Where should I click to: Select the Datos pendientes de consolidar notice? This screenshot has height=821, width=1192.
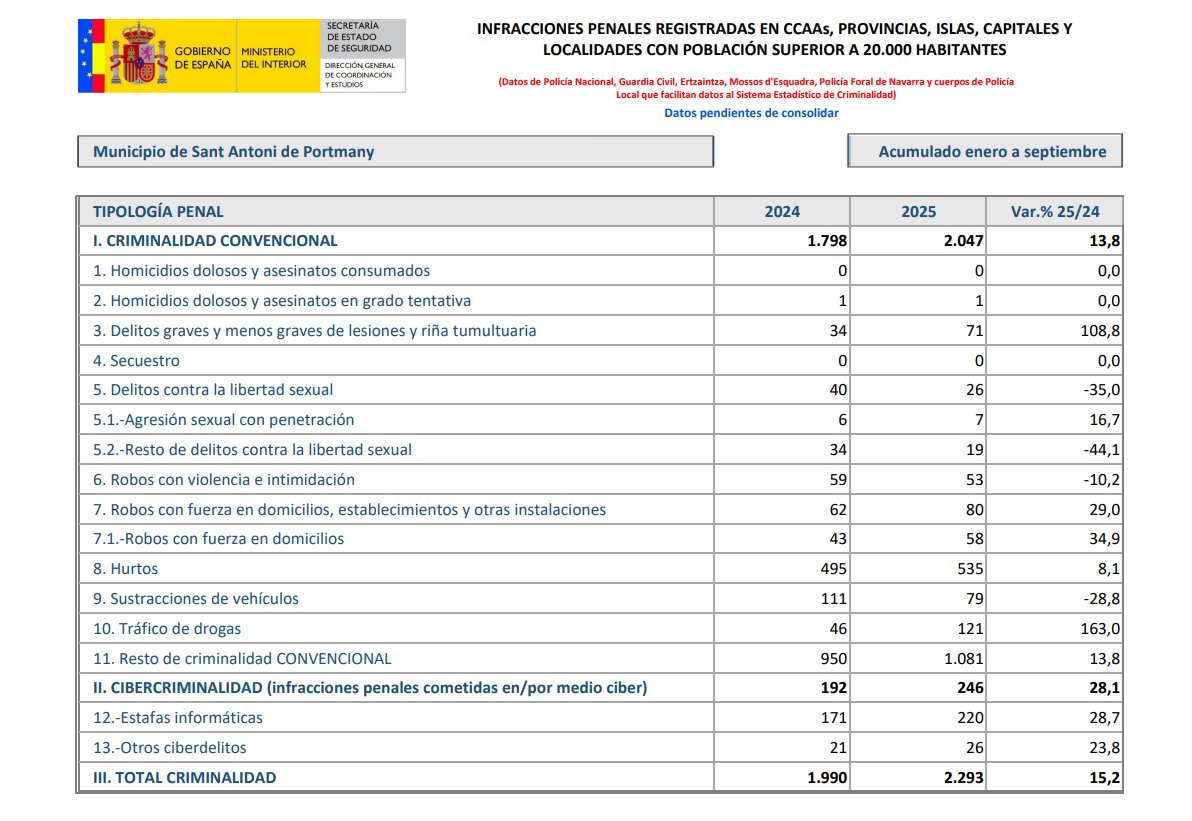(x=751, y=113)
